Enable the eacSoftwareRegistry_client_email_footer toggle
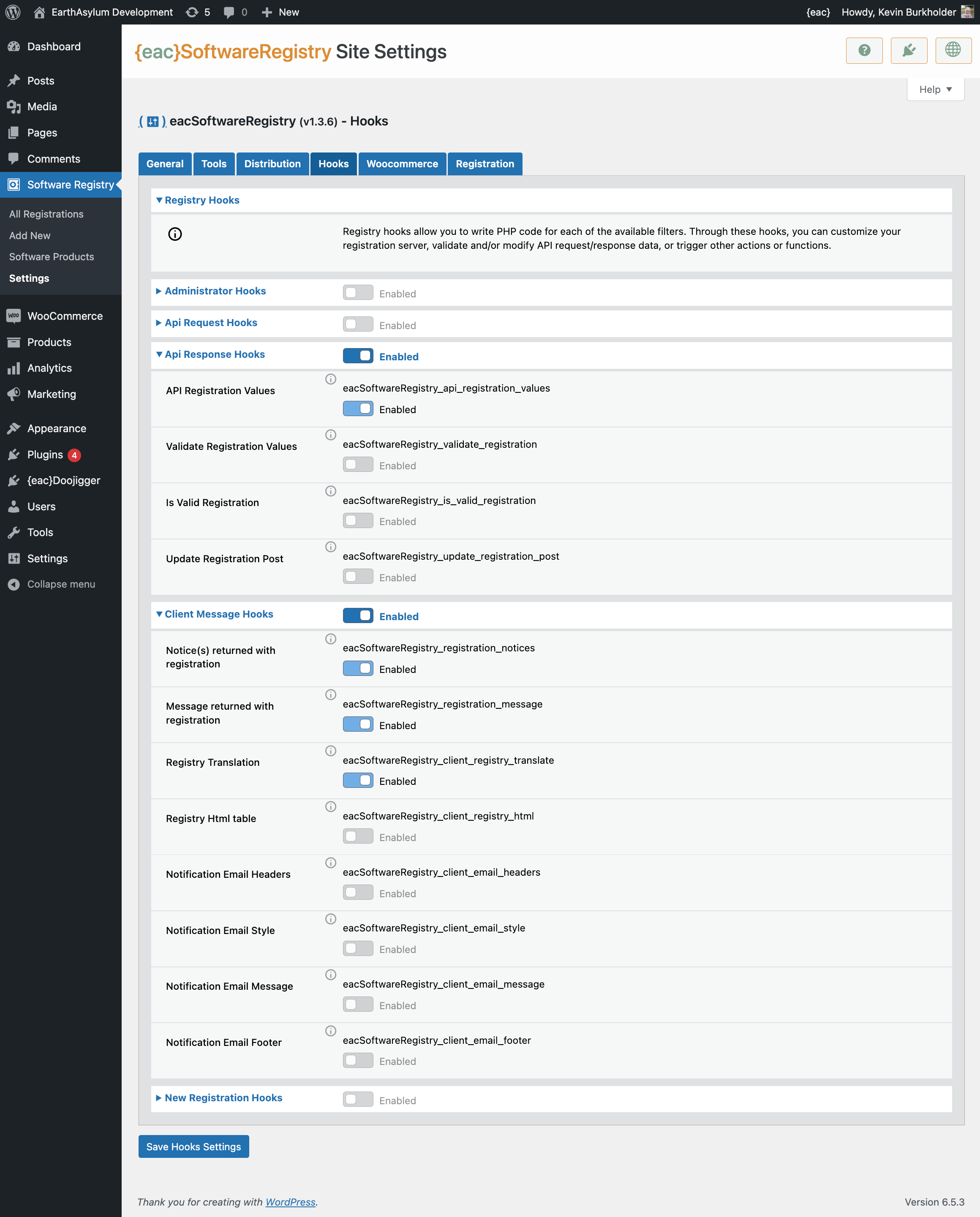 click(358, 1060)
